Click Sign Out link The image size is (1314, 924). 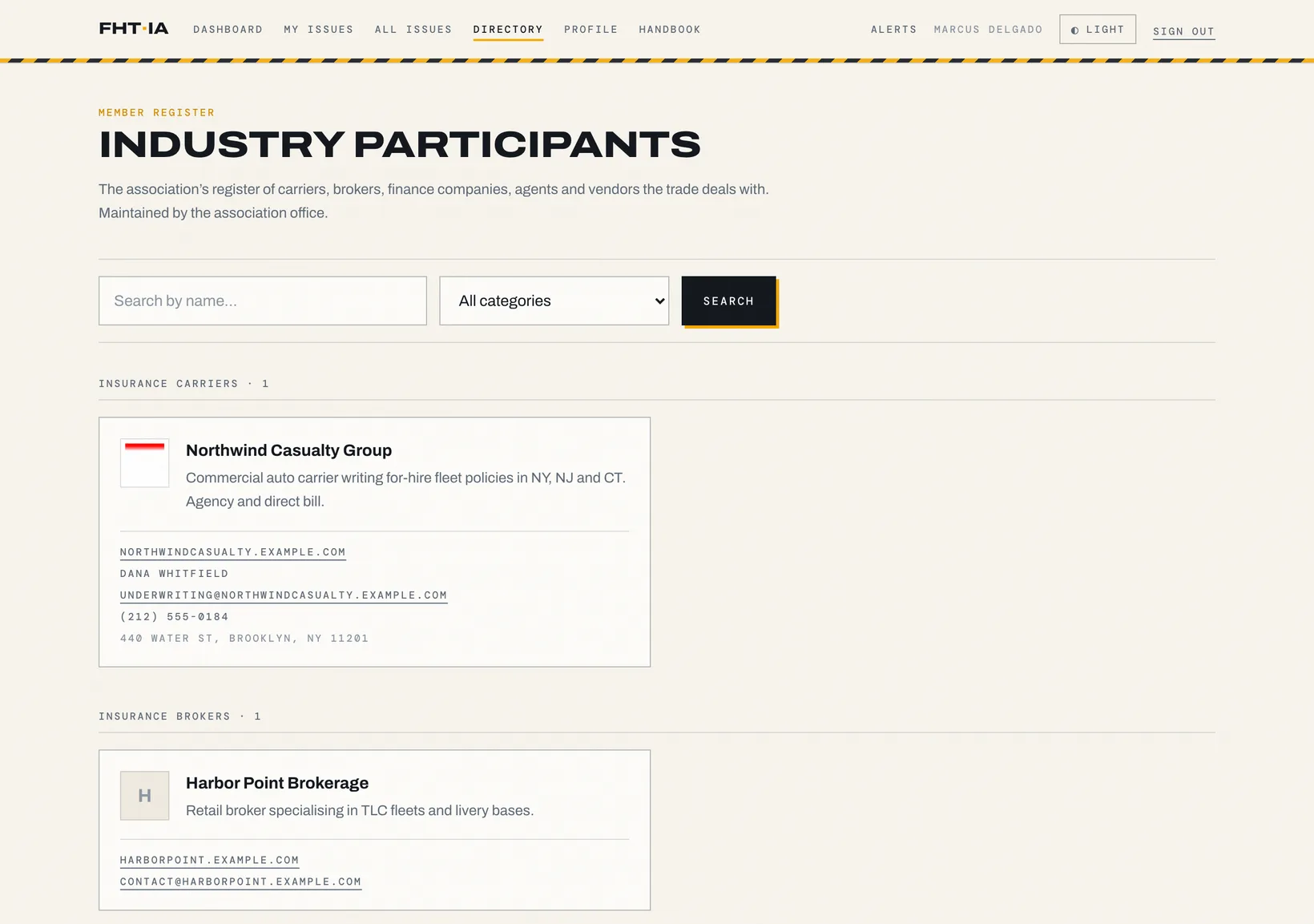pos(1183,31)
